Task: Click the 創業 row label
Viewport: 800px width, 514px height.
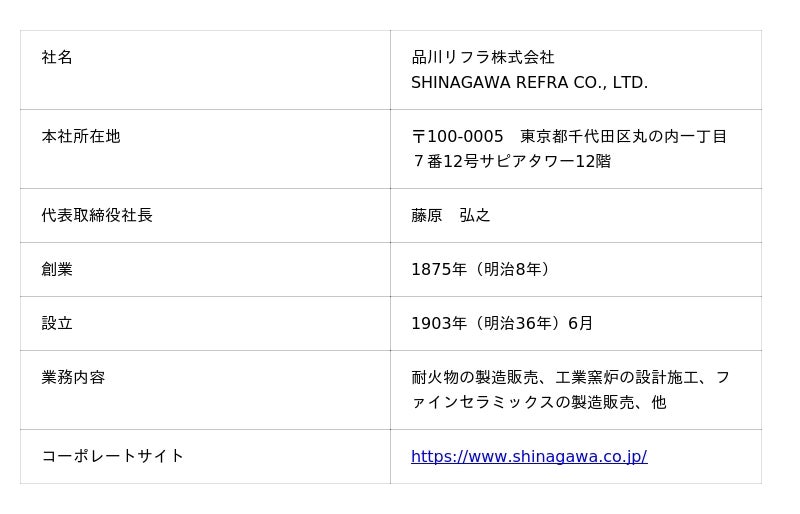Action: point(57,270)
